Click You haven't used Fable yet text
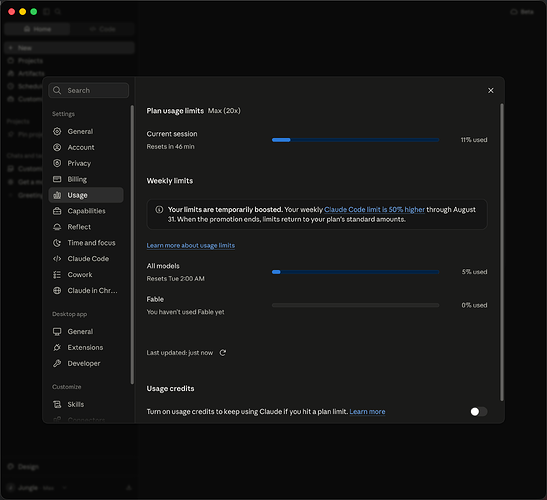The height and width of the screenshot is (500, 547). tap(185, 312)
